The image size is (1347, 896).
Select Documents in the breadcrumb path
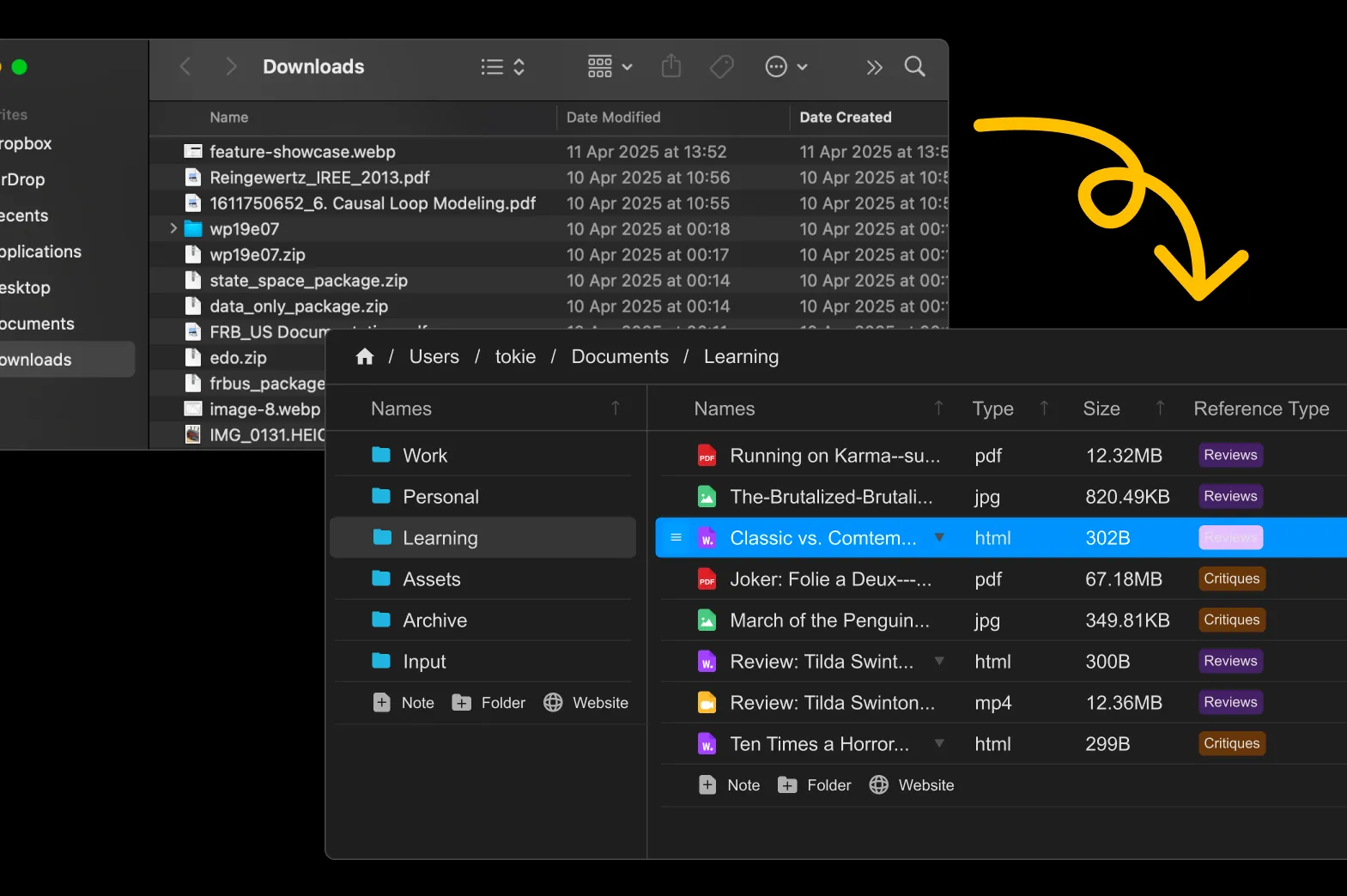pos(620,357)
